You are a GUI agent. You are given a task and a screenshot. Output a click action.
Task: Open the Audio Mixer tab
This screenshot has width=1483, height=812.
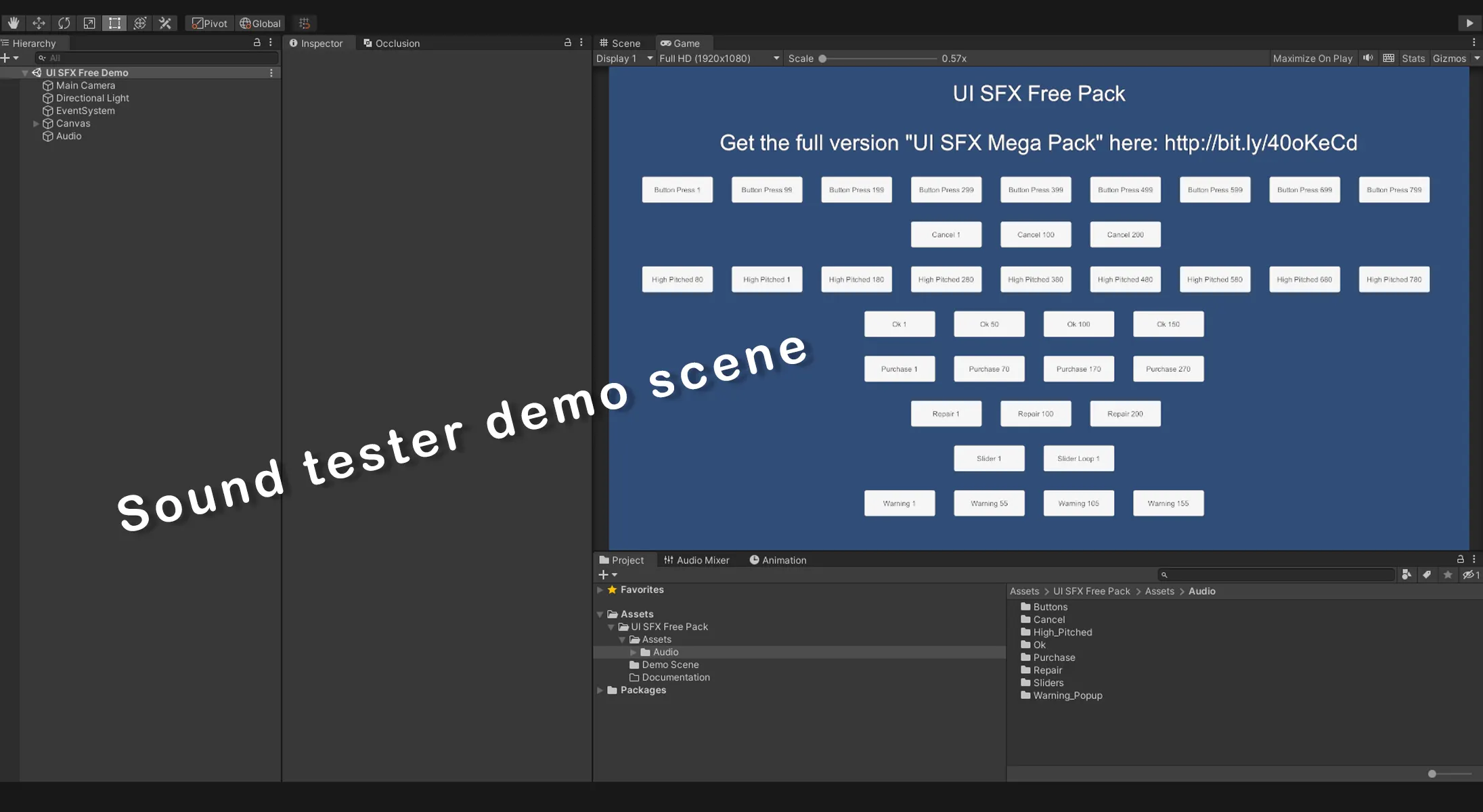[696, 560]
